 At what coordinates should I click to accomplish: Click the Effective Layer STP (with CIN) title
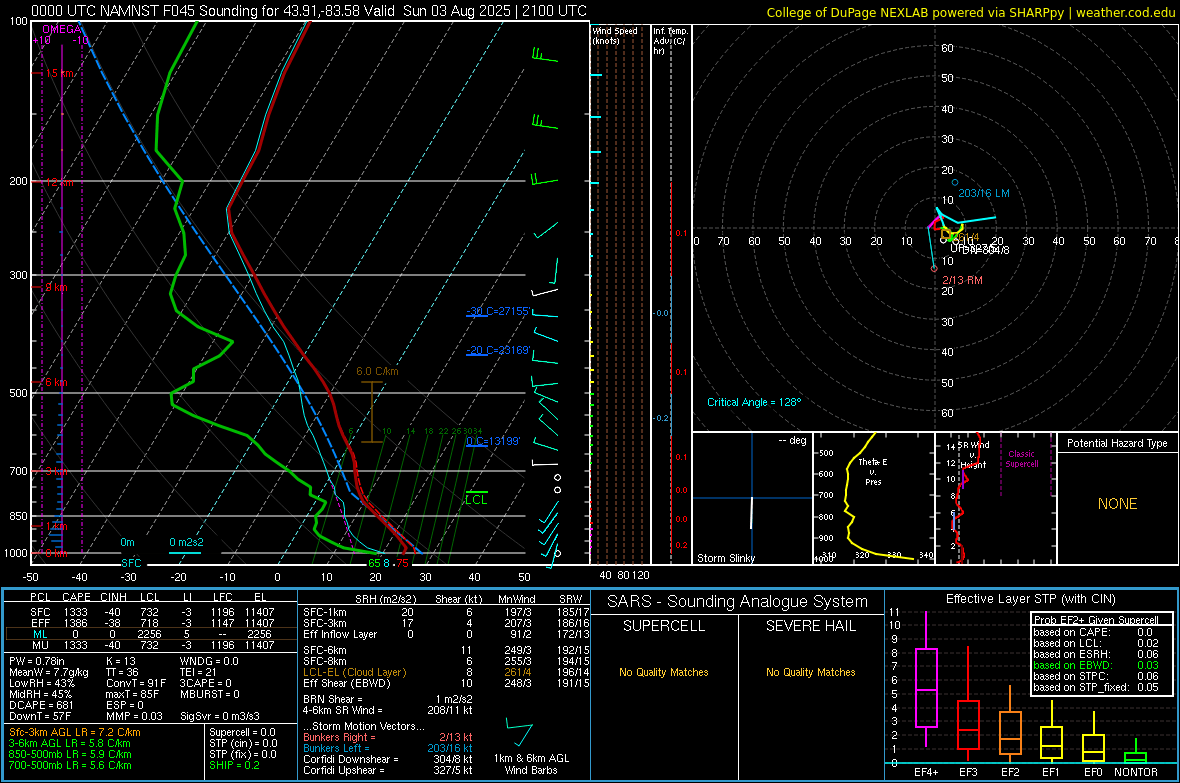pos(1030,599)
